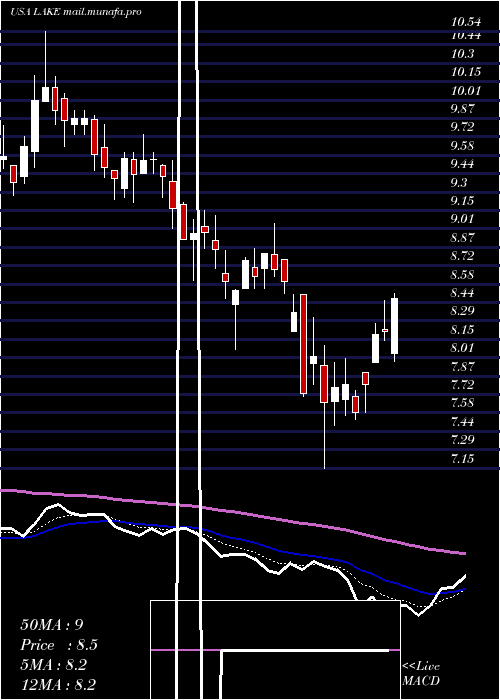Click the 10.15 price axis label

click(x=466, y=72)
